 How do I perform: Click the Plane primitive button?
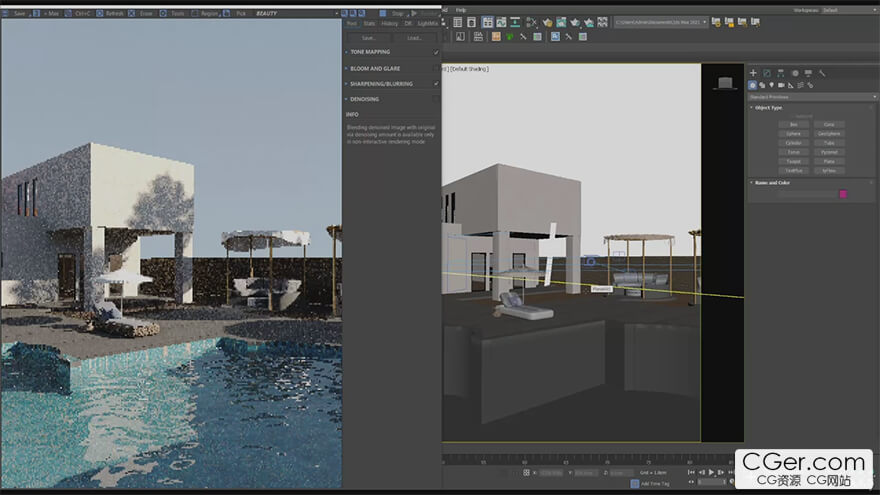pyautogui.click(x=829, y=161)
